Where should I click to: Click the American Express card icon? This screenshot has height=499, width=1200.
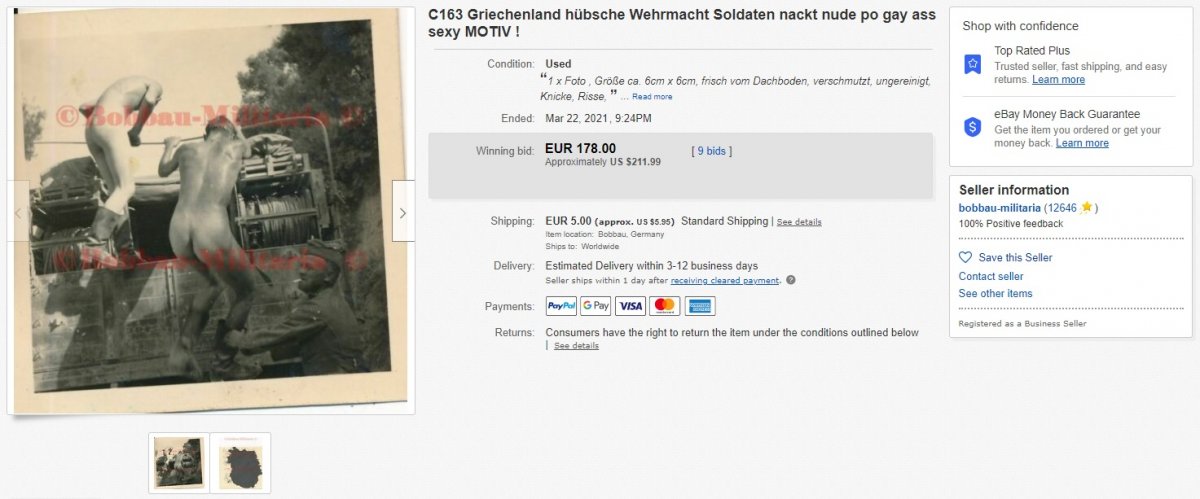coord(700,306)
